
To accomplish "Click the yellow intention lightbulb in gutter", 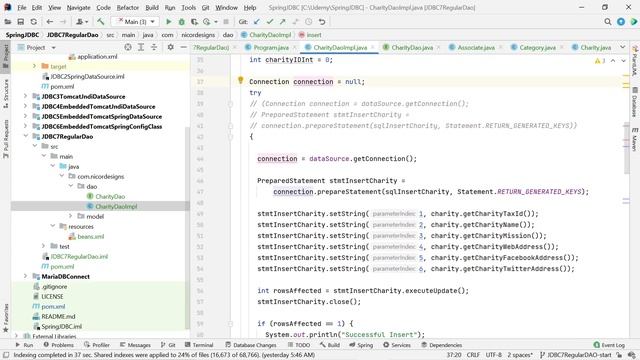I will pyautogui.click(x=240, y=81).
